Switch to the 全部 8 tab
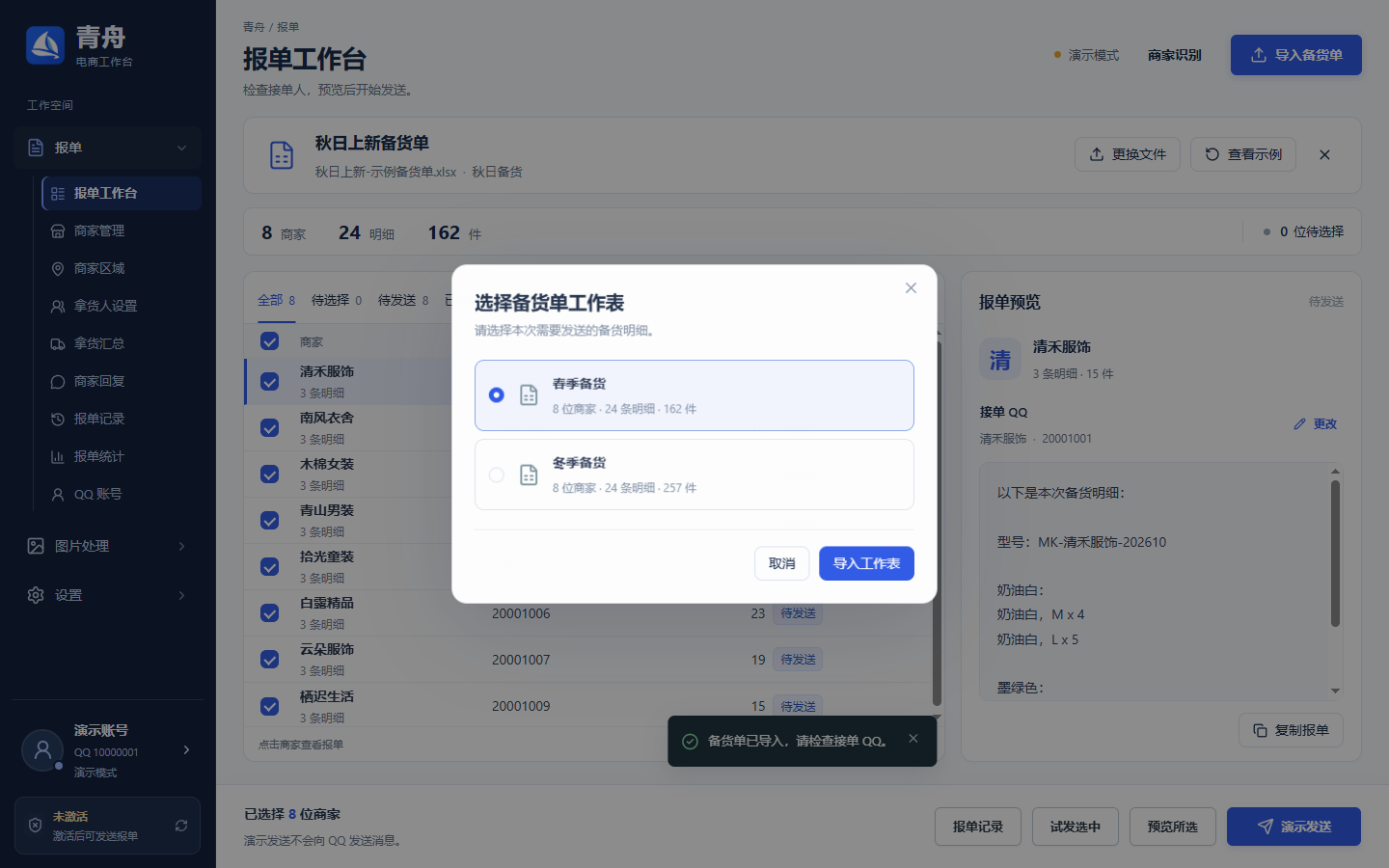Viewport: 1389px width, 868px height. tap(277, 300)
